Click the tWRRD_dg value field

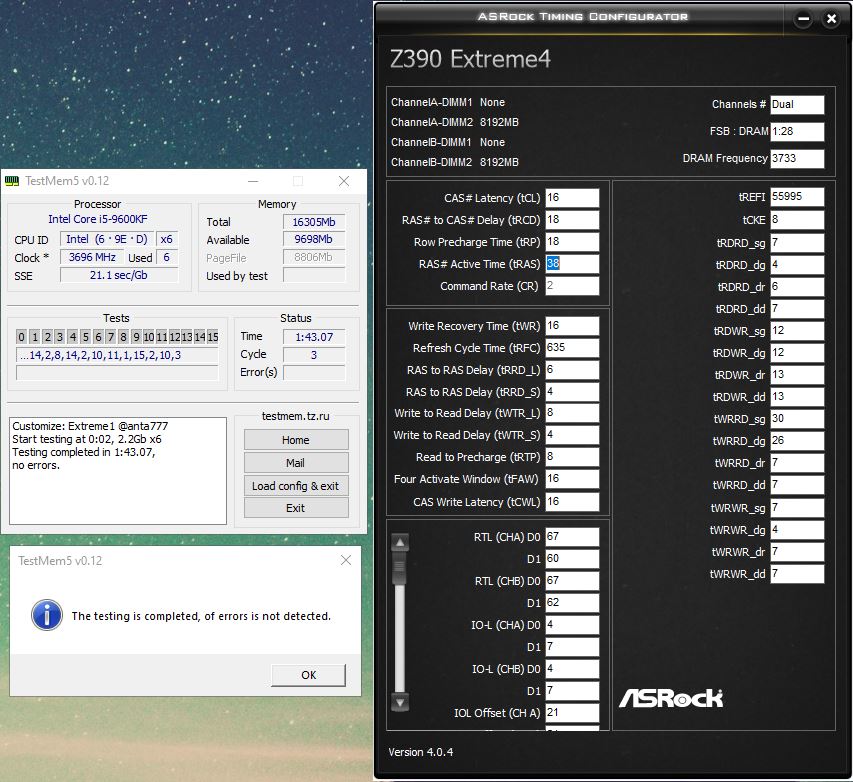click(797, 441)
